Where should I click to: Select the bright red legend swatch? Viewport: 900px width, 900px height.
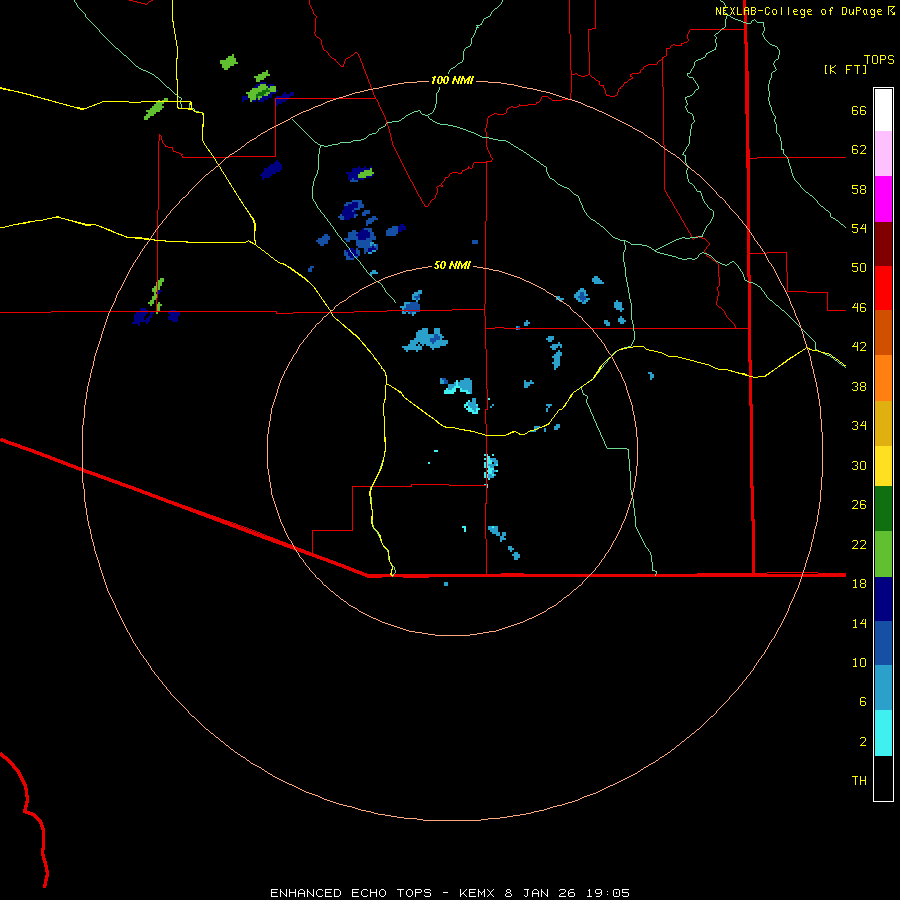[883, 289]
